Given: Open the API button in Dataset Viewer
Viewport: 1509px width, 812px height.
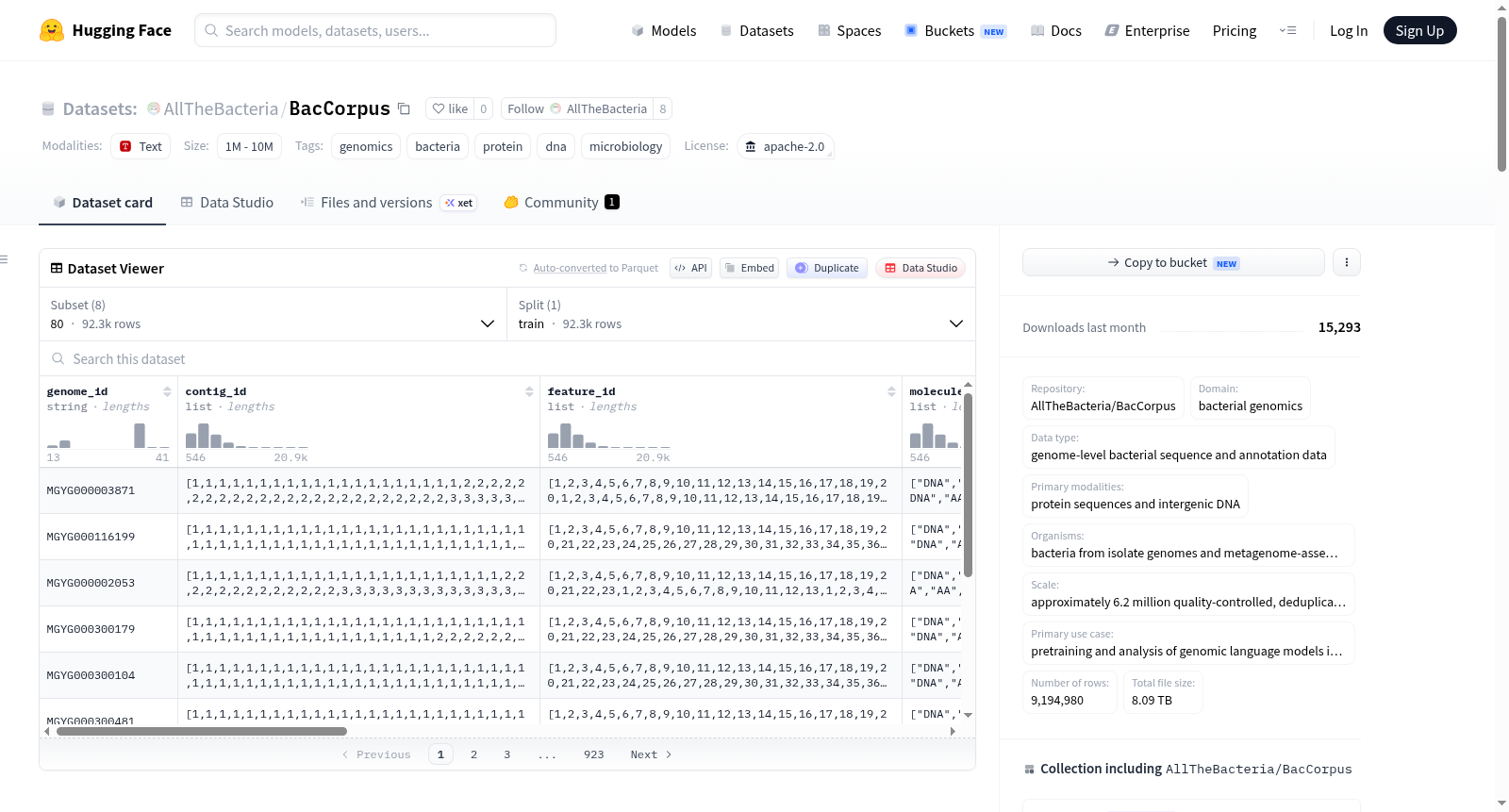Looking at the screenshot, I should click(x=690, y=268).
